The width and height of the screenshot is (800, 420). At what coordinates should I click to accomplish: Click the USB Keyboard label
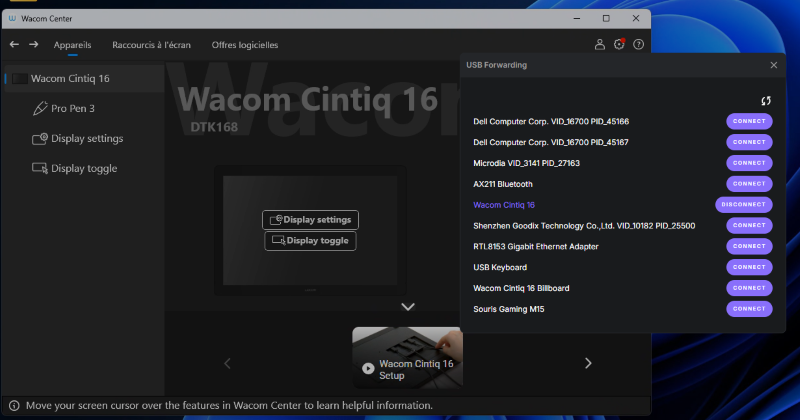500,267
